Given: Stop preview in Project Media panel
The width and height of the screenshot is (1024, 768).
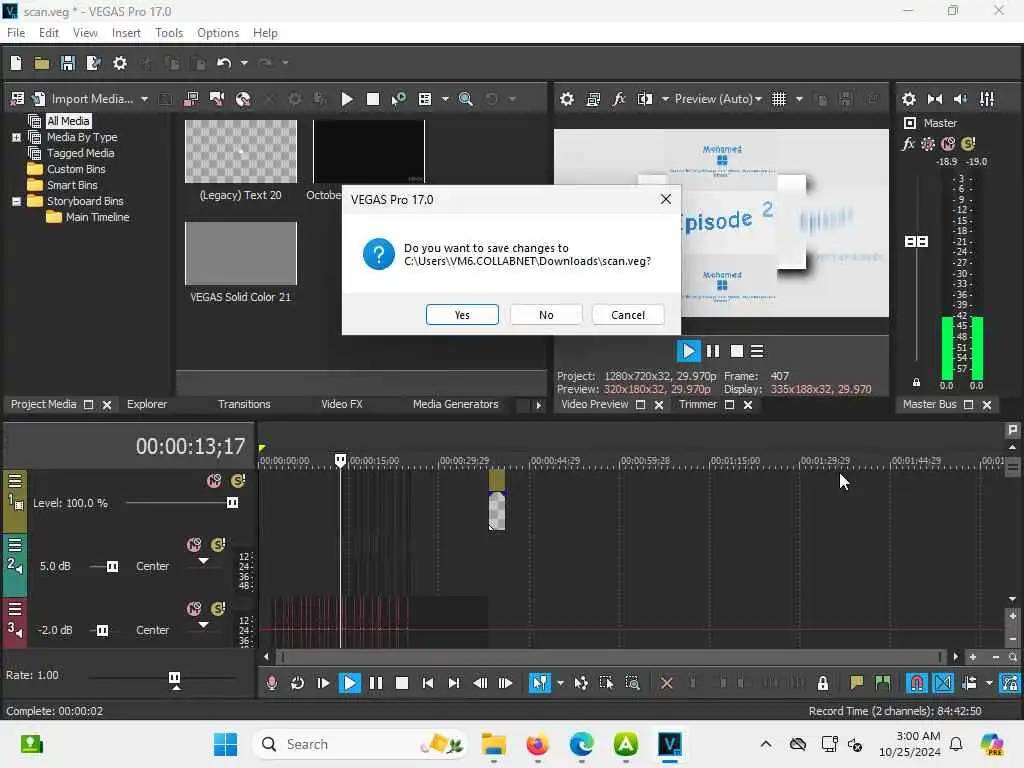Looking at the screenshot, I should (x=372, y=99).
